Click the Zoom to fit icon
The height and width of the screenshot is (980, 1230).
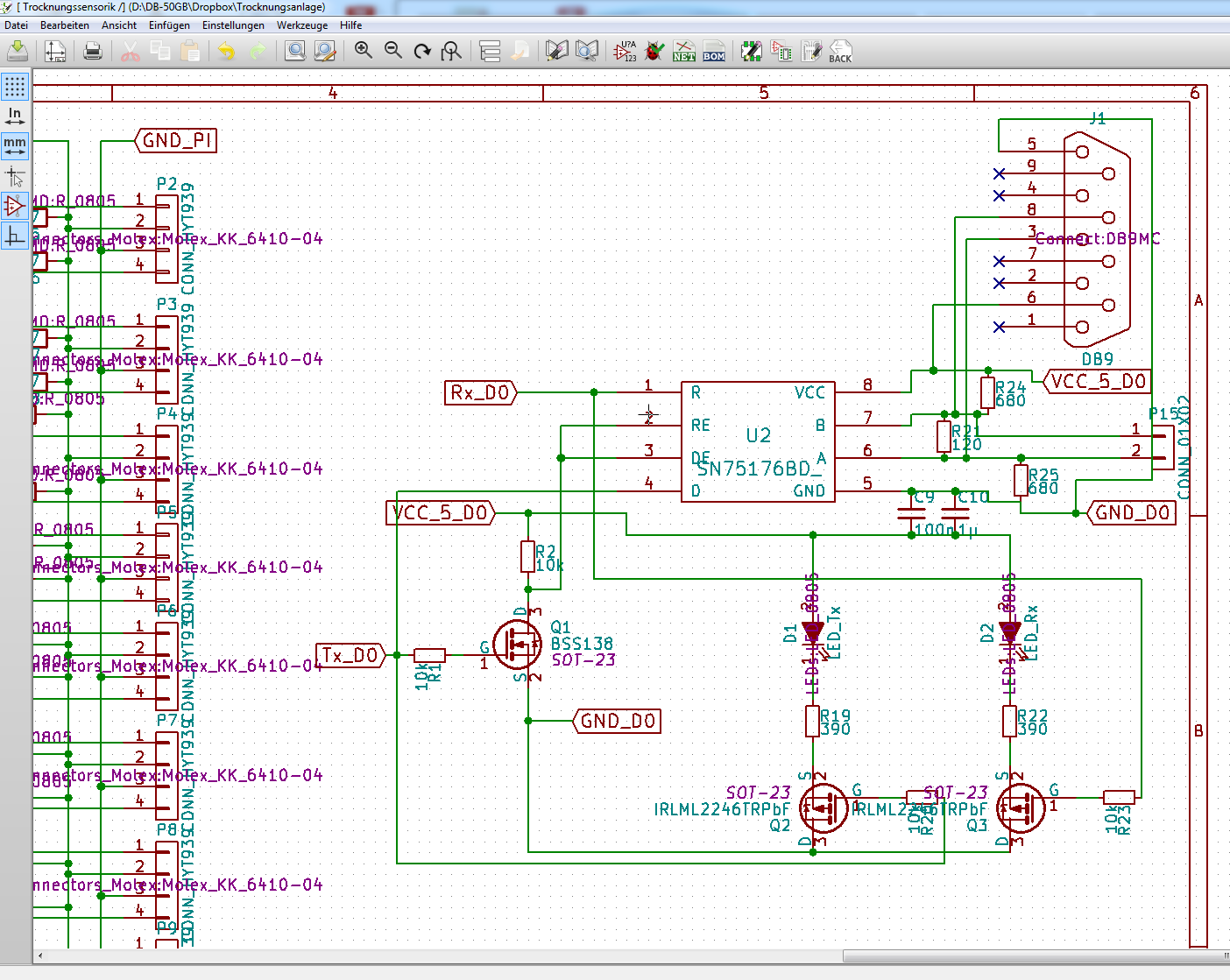click(451, 51)
